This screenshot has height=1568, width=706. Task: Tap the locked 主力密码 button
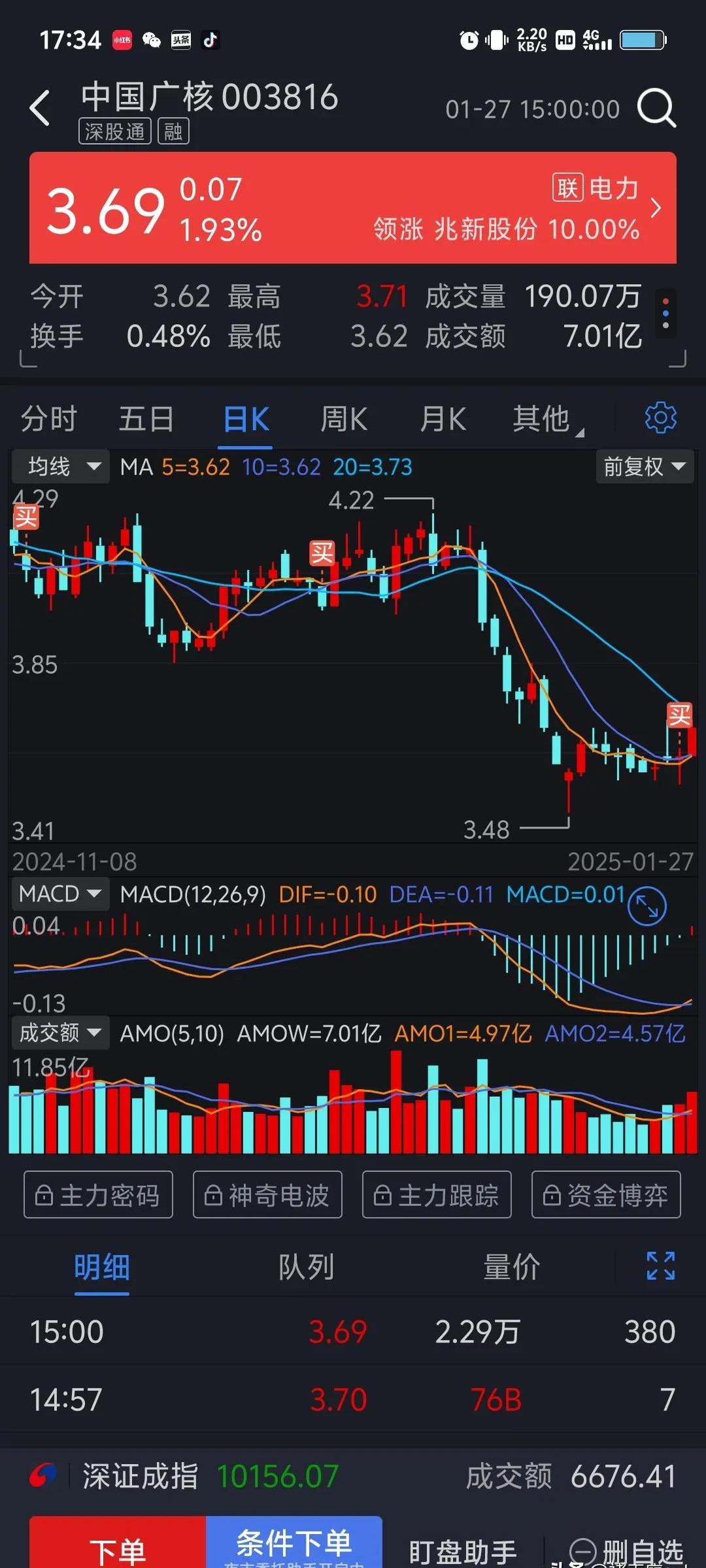tap(98, 1195)
